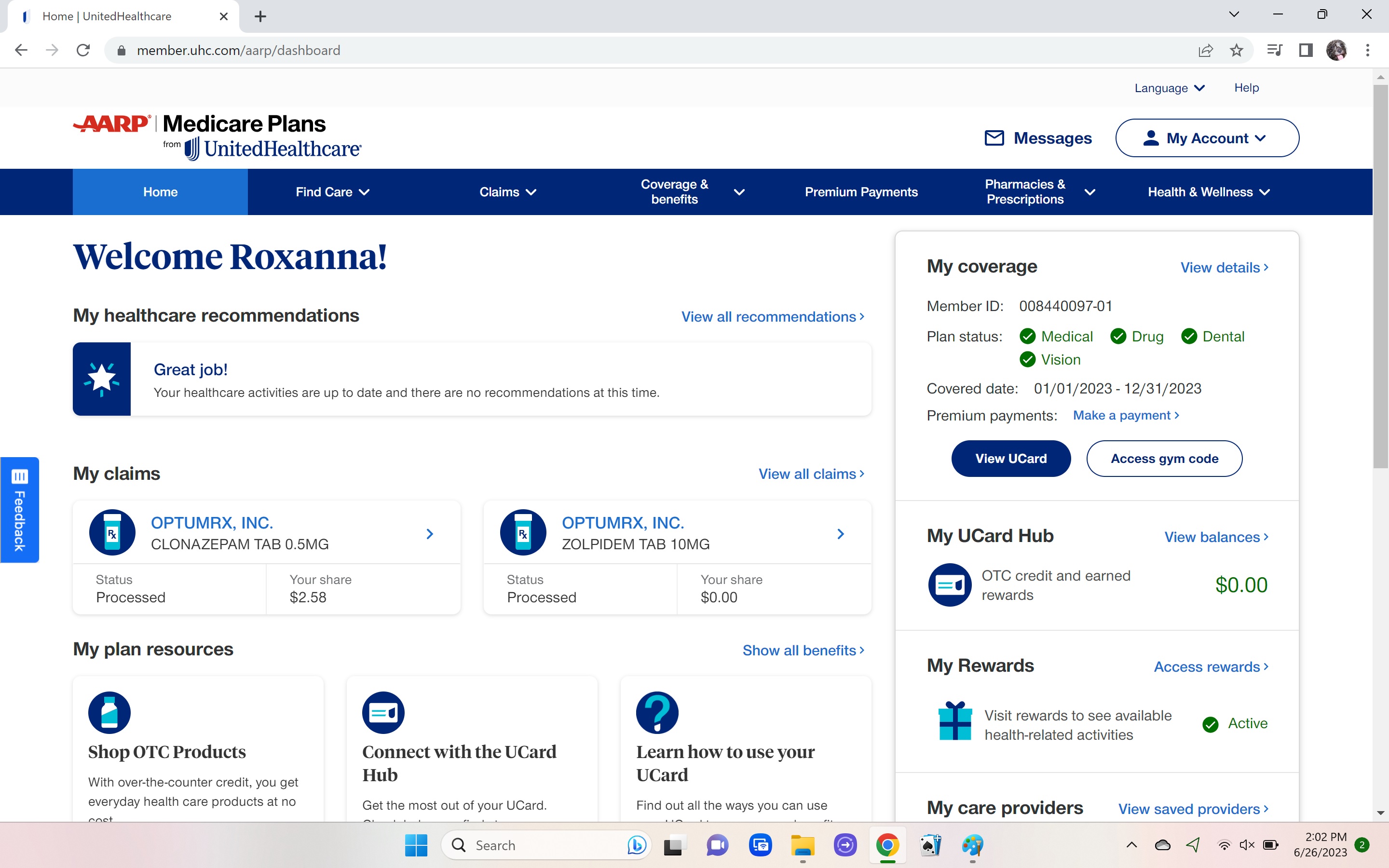Open the My Account dropdown
This screenshot has height=868, width=1389.
point(1207,138)
